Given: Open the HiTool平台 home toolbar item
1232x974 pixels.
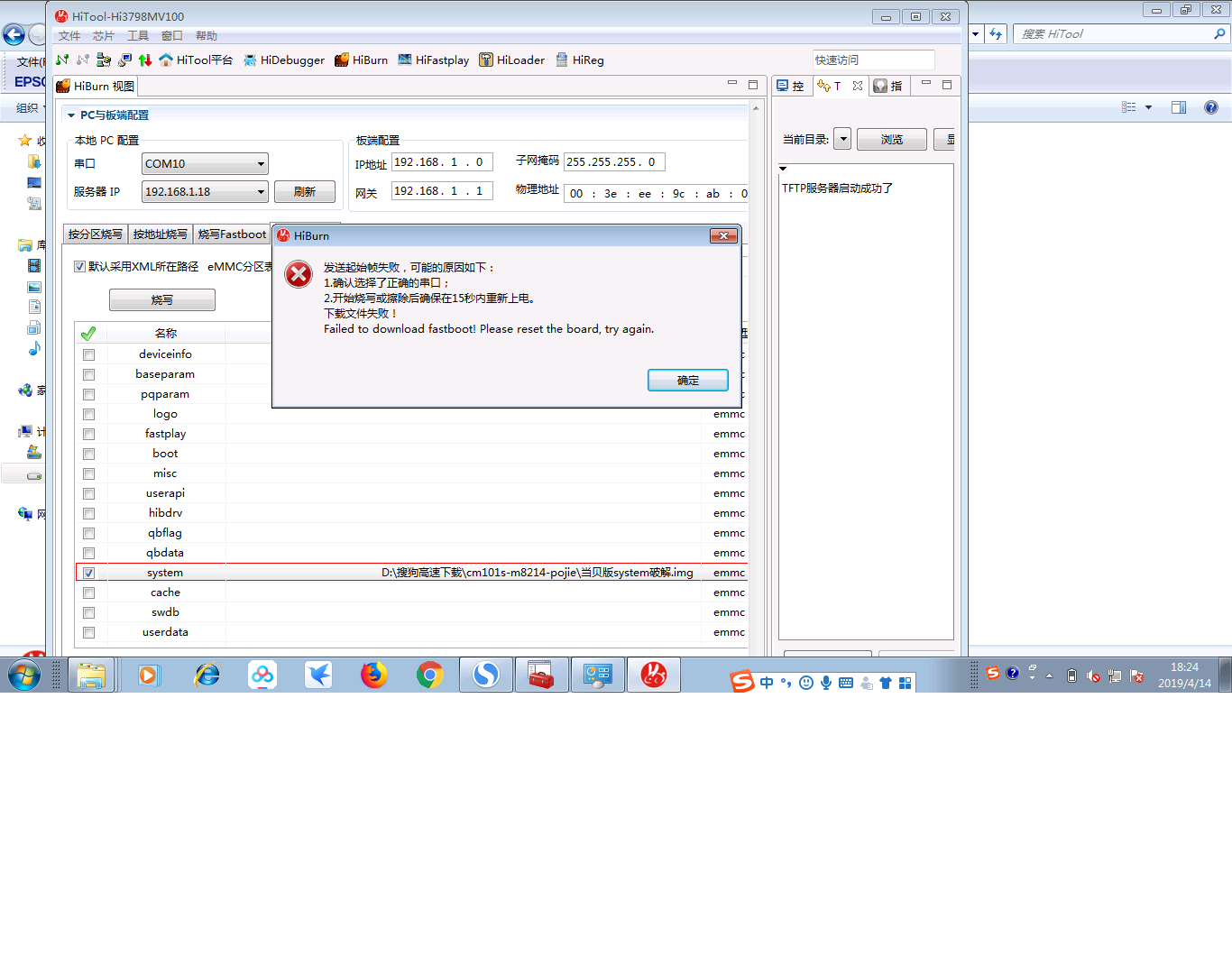Looking at the screenshot, I should click(196, 60).
